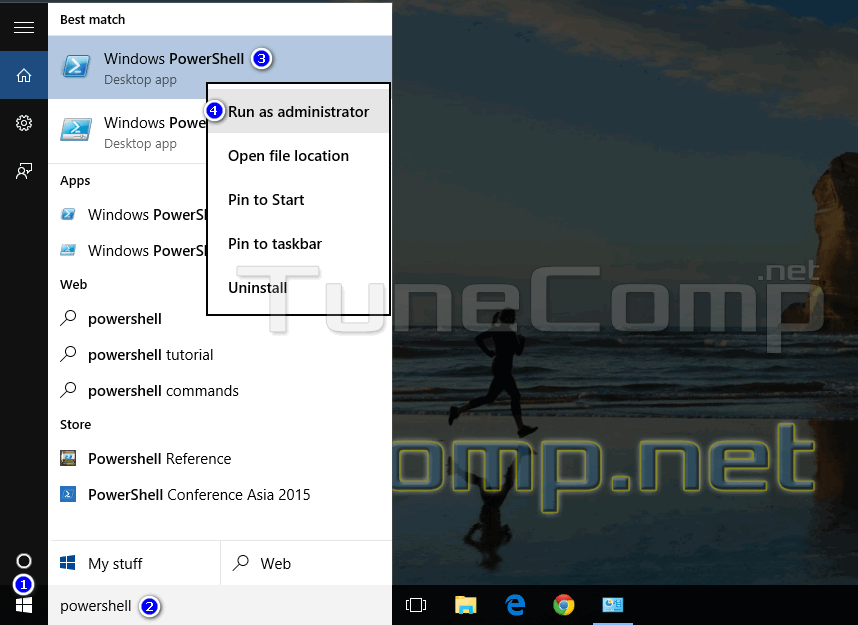Image resolution: width=858 pixels, height=625 pixels.
Task: Open the "powershell tutorial" web suggestion
Action: coord(220,355)
